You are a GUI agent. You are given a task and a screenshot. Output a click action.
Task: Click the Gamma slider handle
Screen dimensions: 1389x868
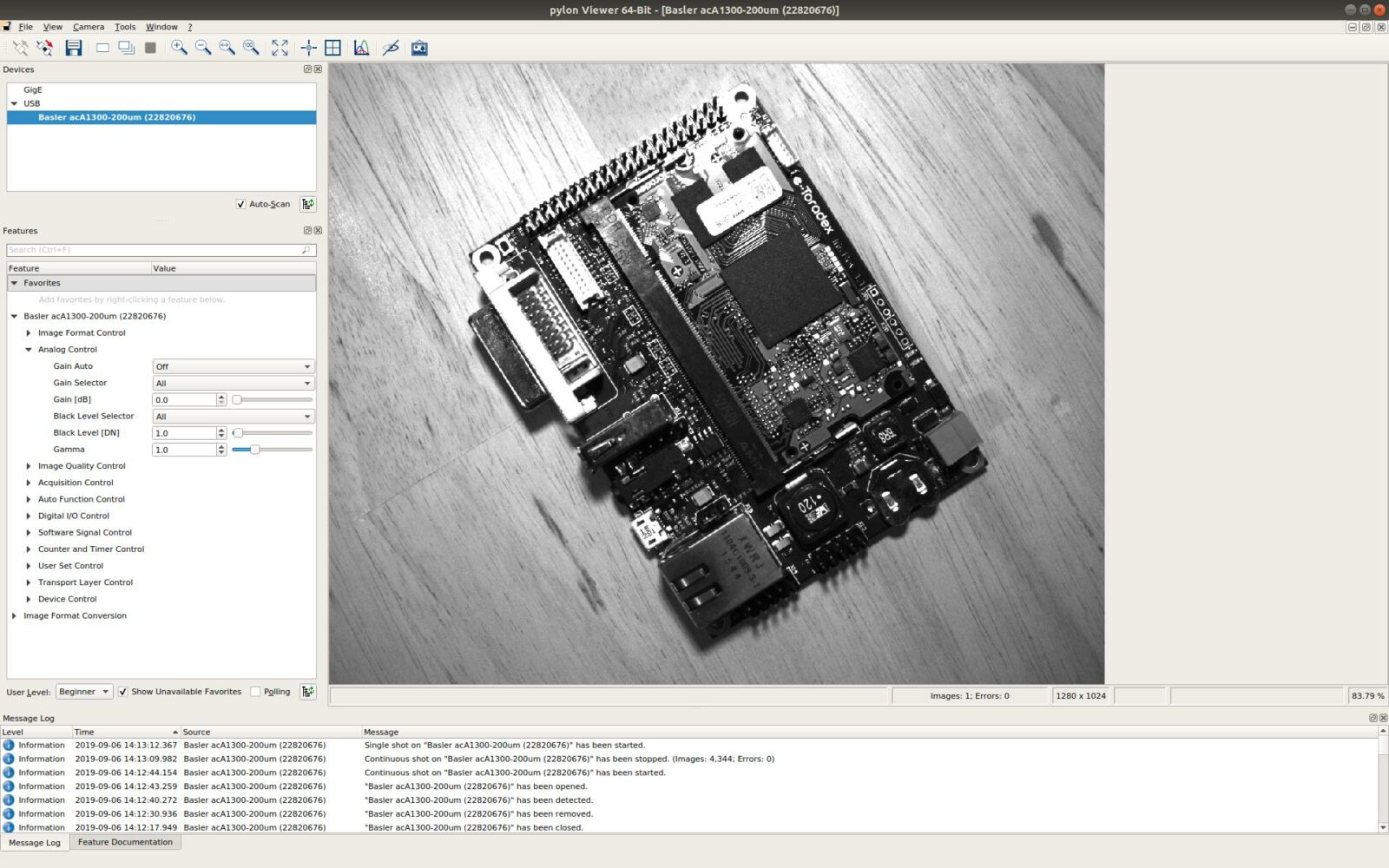[x=254, y=450]
